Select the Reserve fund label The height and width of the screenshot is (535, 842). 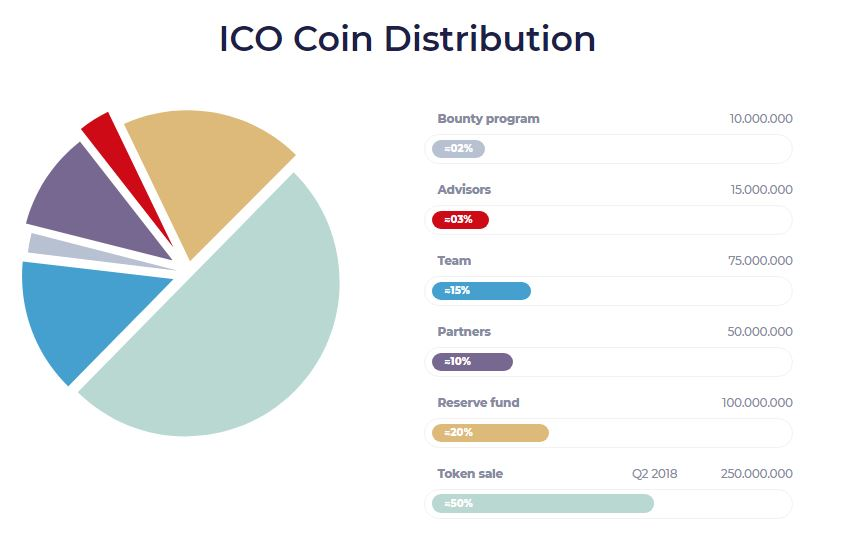click(x=478, y=402)
